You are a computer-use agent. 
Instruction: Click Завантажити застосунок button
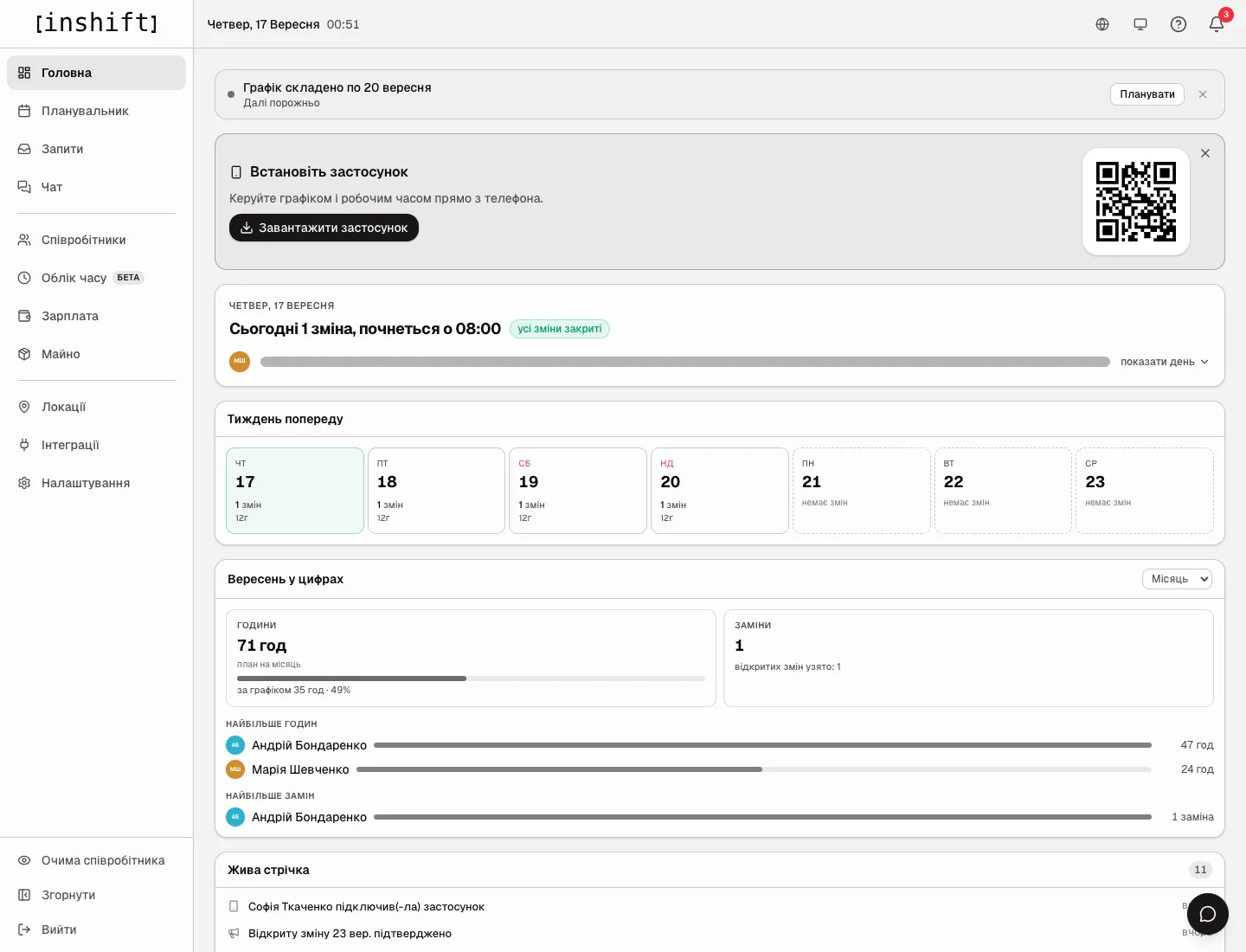pyautogui.click(x=324, y=228)
